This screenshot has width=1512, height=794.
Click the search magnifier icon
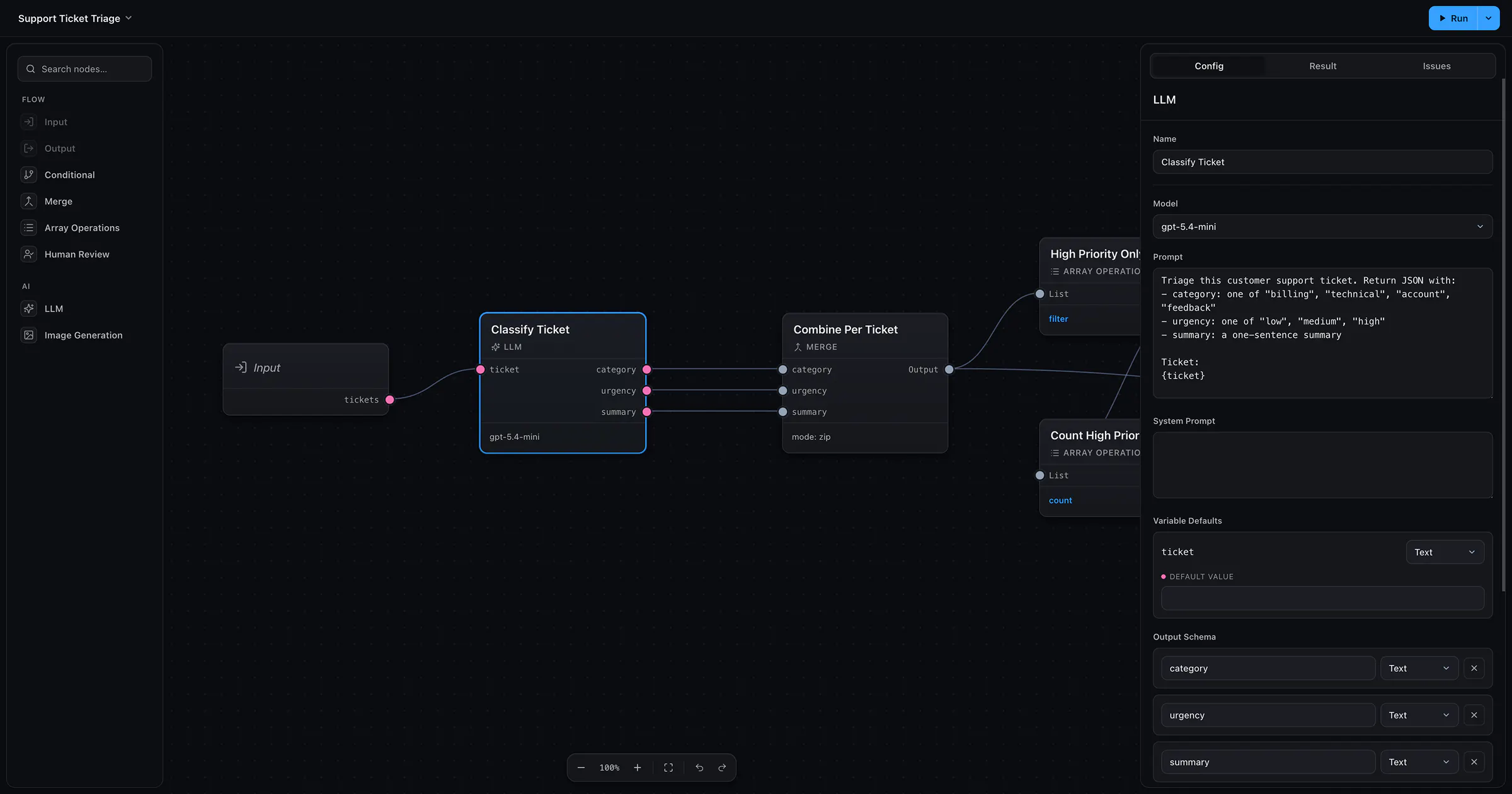click(x=30, y=69)
